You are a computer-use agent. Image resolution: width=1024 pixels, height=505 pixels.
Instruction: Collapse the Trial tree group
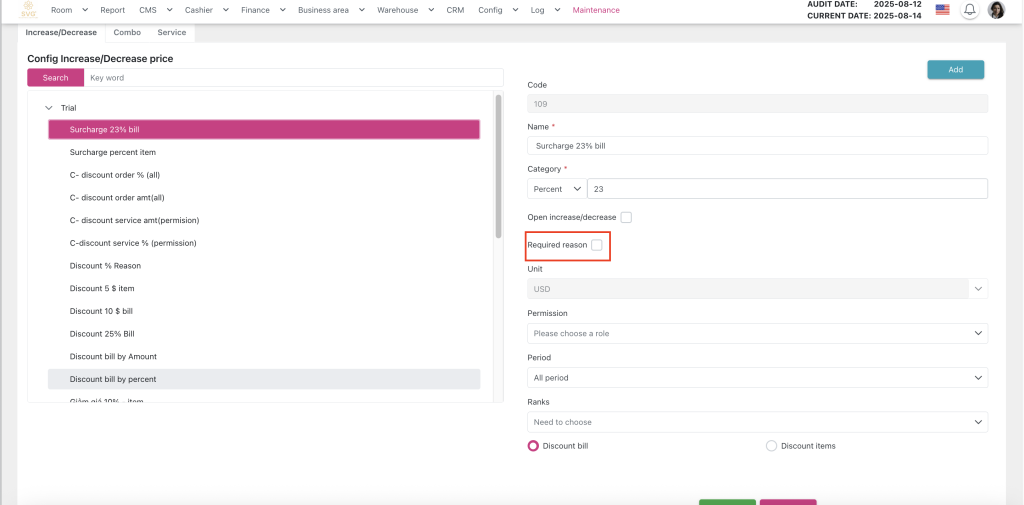coord(49,108)
